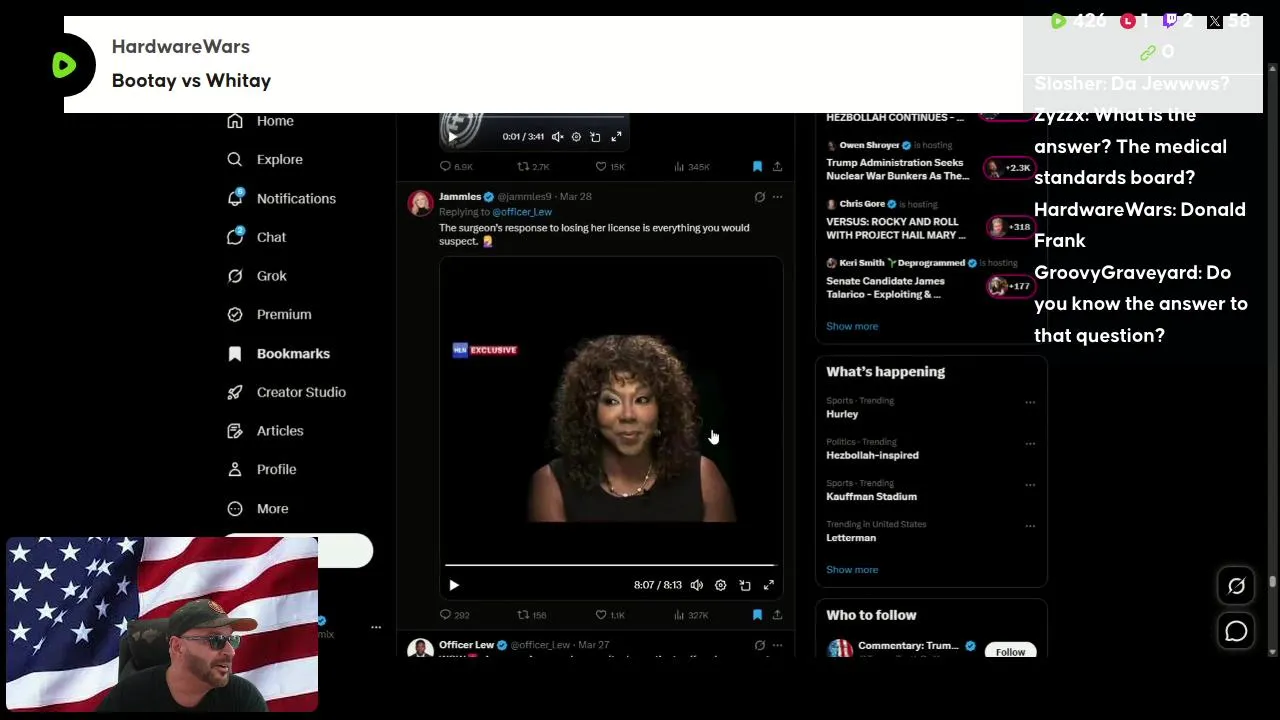Open more options on Jammies post
1280x720 pixels.
tap(777, 197)
